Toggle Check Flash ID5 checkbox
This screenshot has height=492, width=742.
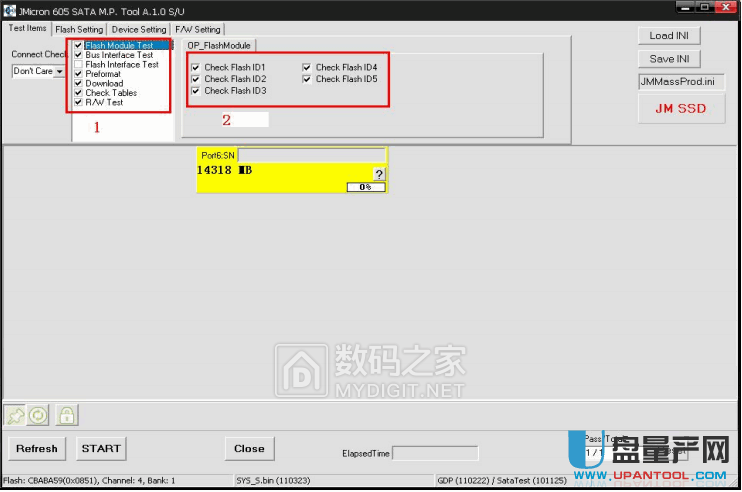pyautogui.click(x=307, y=79)
